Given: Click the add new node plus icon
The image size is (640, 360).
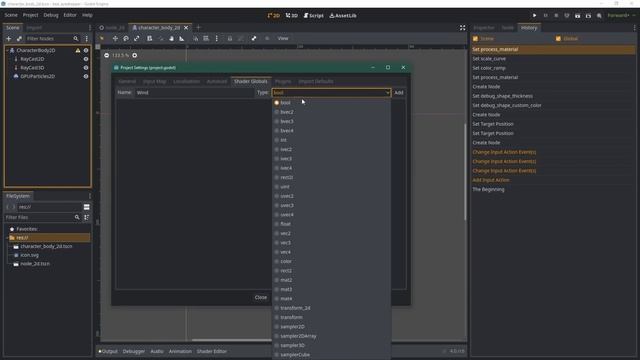Looking at the screenshot, I should point(9,38).
